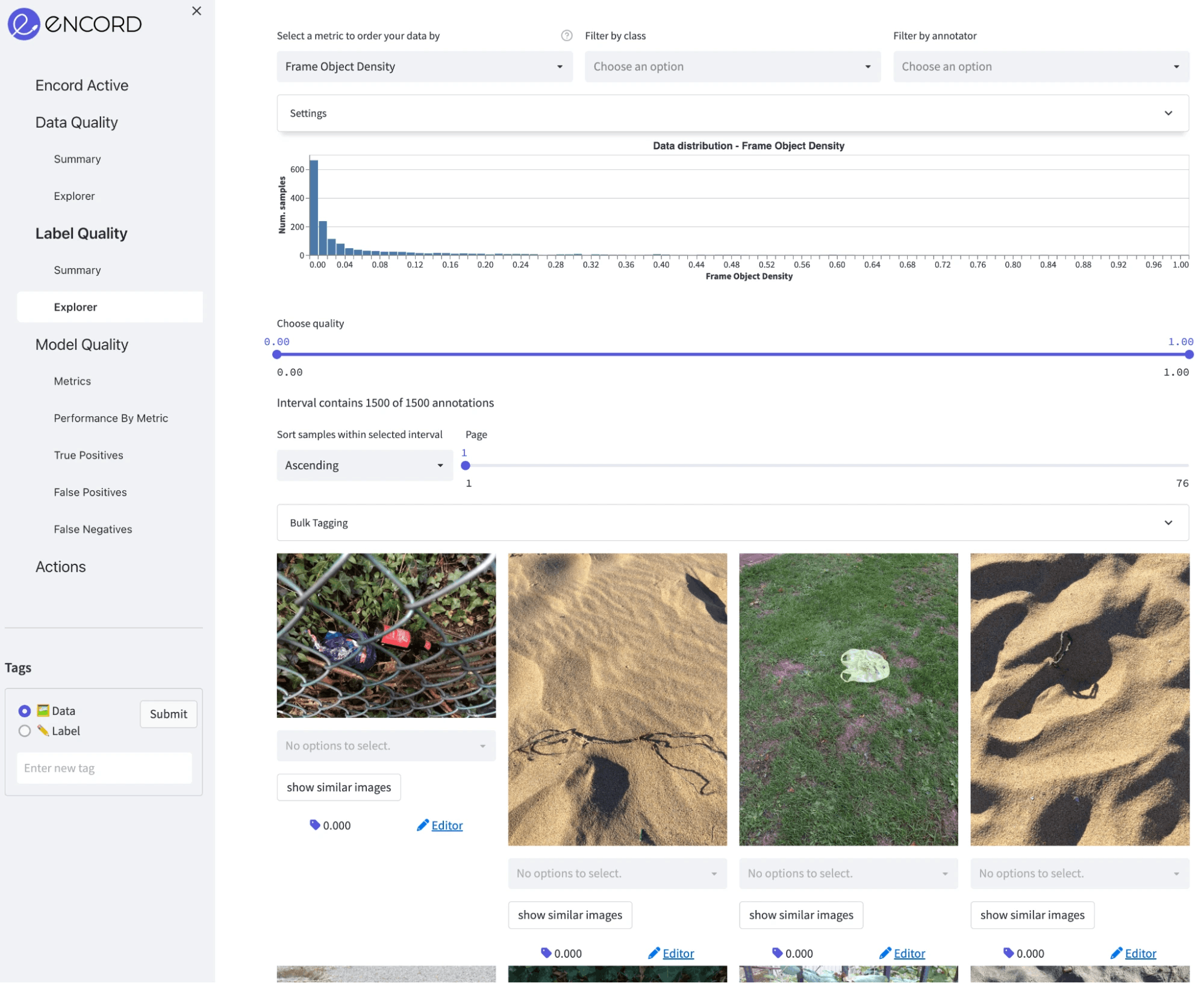Screen dimensions: 1204x983
Task: Open the Filter by class dropdown
Action: (x=732, y=66)
